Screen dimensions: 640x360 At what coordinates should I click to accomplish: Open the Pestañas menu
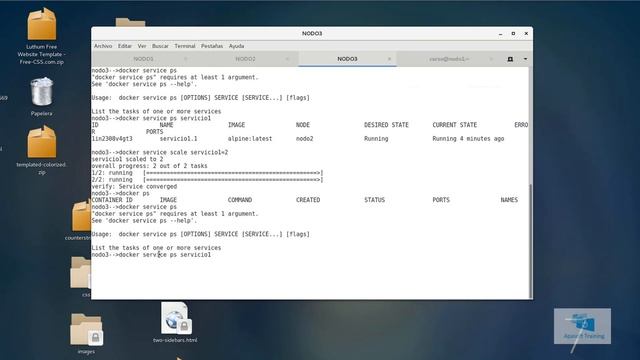(x=212, y=46)
